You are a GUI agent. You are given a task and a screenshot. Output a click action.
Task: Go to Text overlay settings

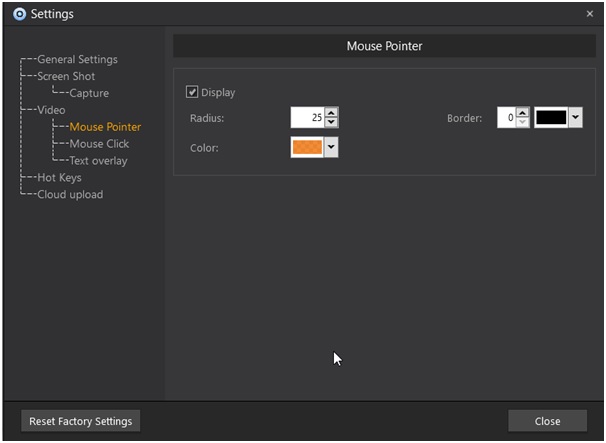pos(98,161)
